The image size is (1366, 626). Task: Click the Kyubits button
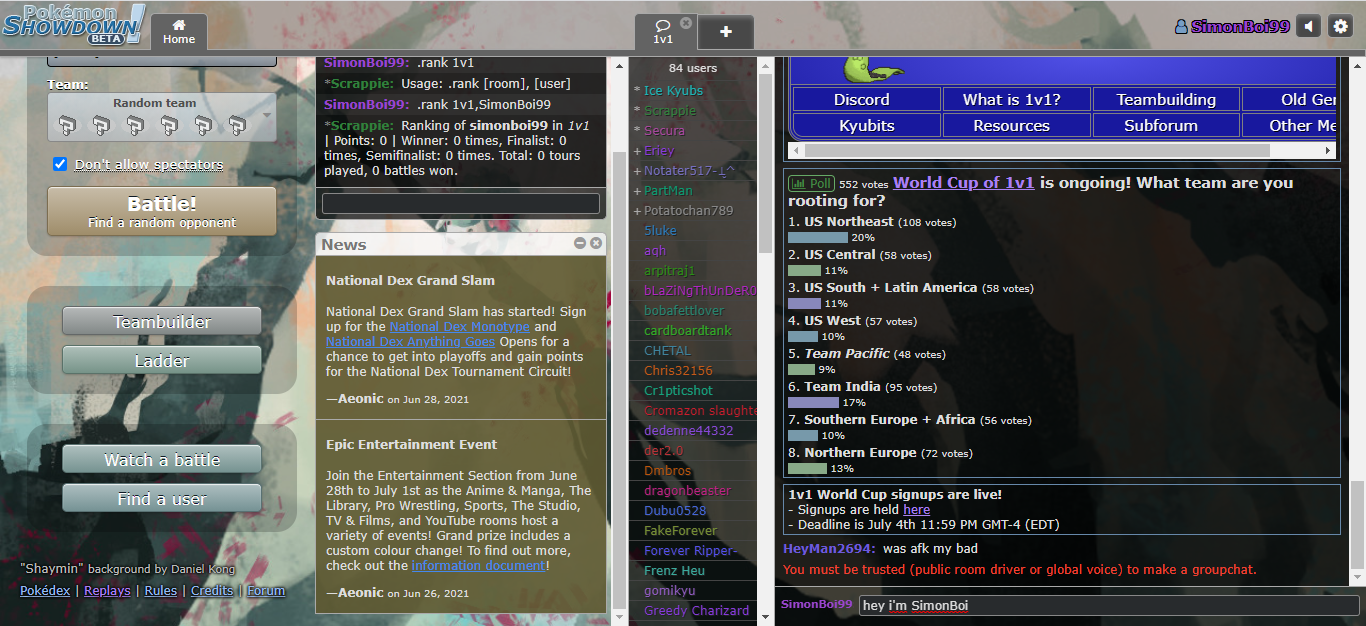point(867,125)
